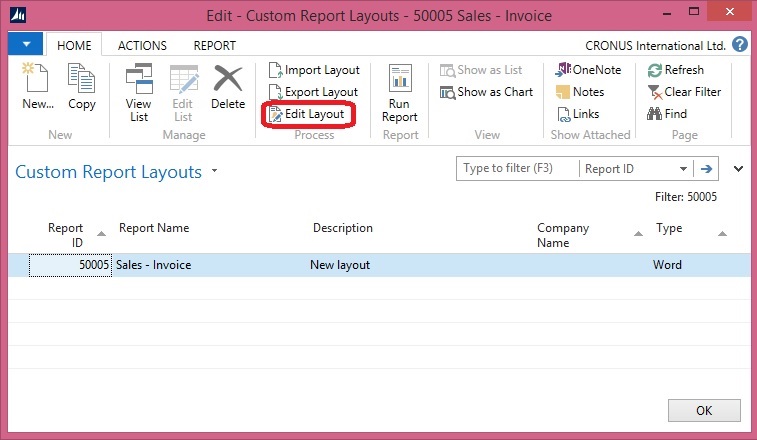
Task: Copy the selected report layout
Action: (82, 86)
